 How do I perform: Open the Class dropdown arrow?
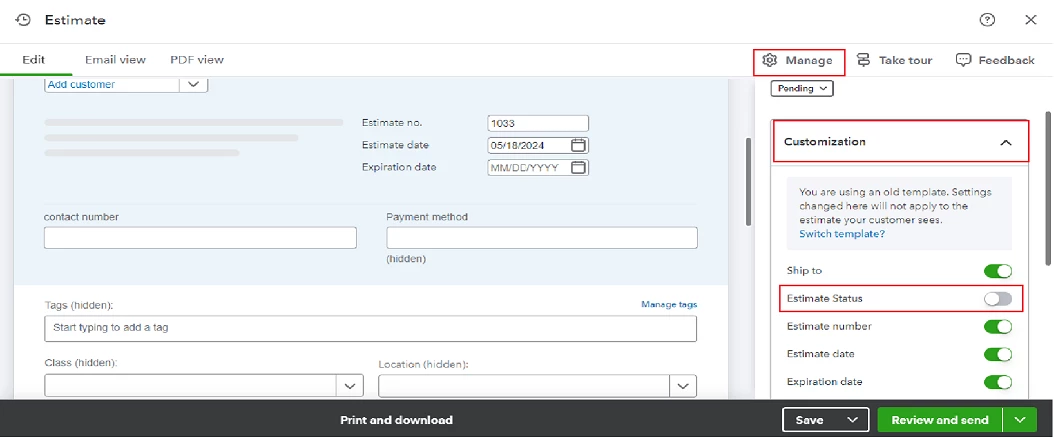point(350,386)
